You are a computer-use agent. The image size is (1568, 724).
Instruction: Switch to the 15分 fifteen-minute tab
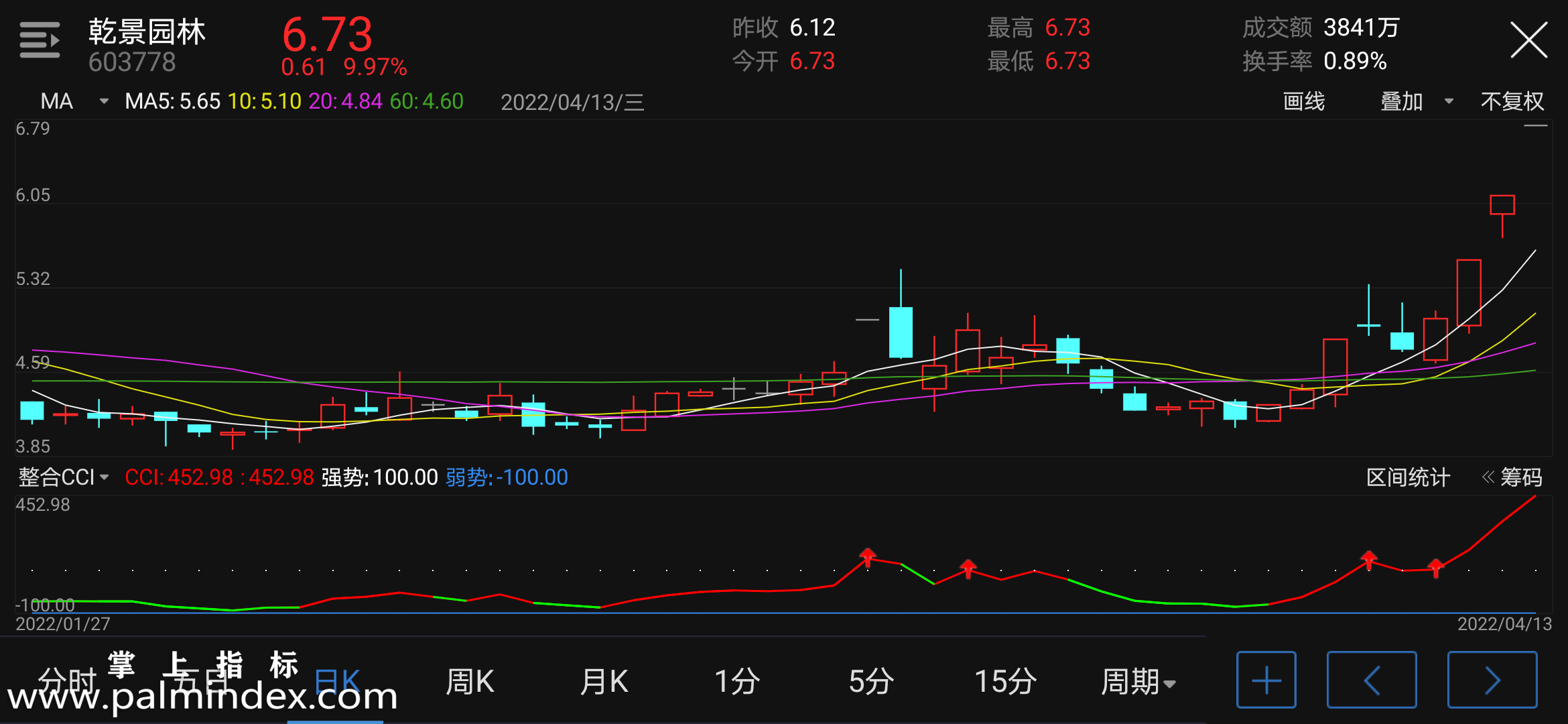(x=1005, y=682)
